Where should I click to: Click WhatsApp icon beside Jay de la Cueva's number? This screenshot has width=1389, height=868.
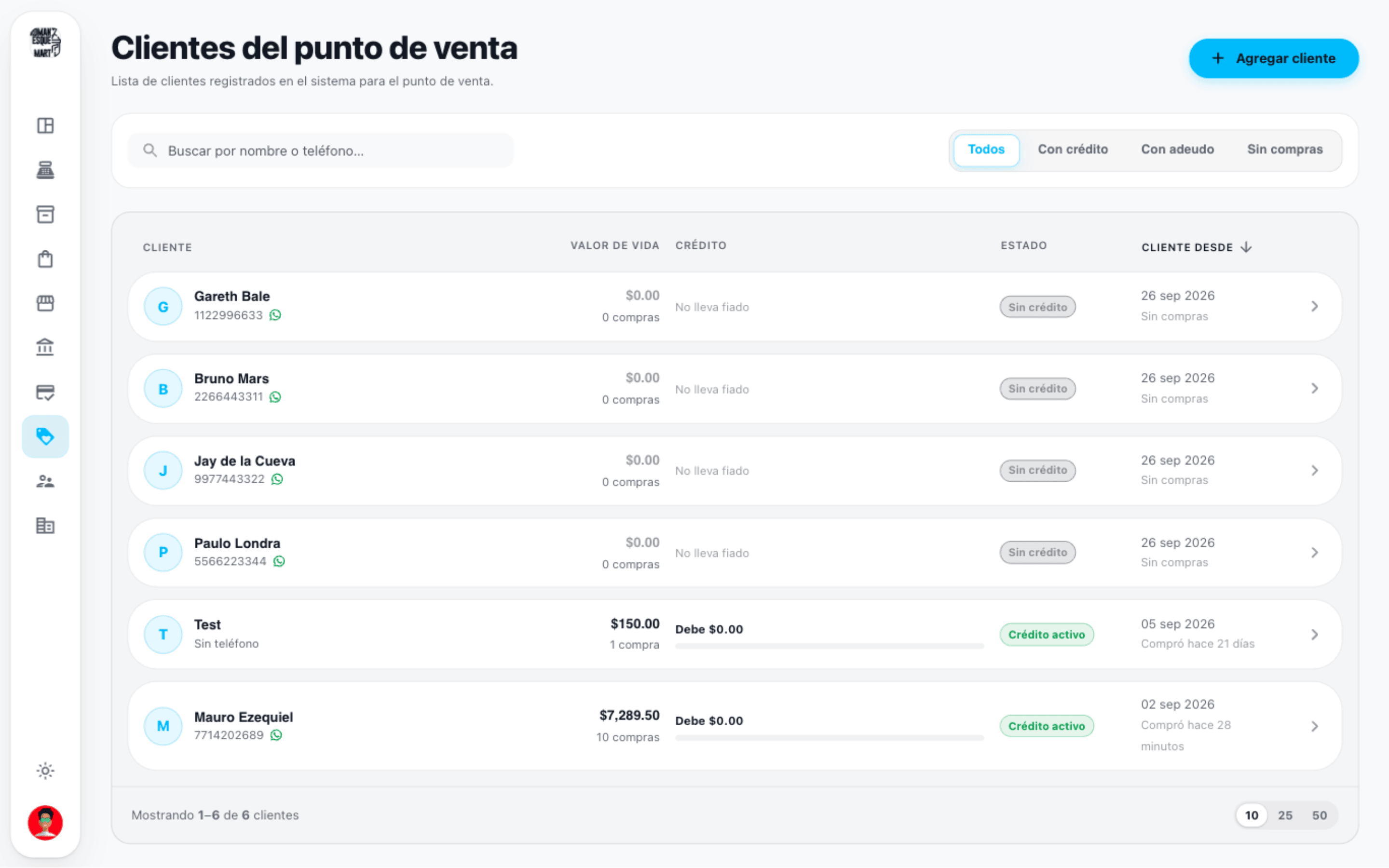(277, 479)
